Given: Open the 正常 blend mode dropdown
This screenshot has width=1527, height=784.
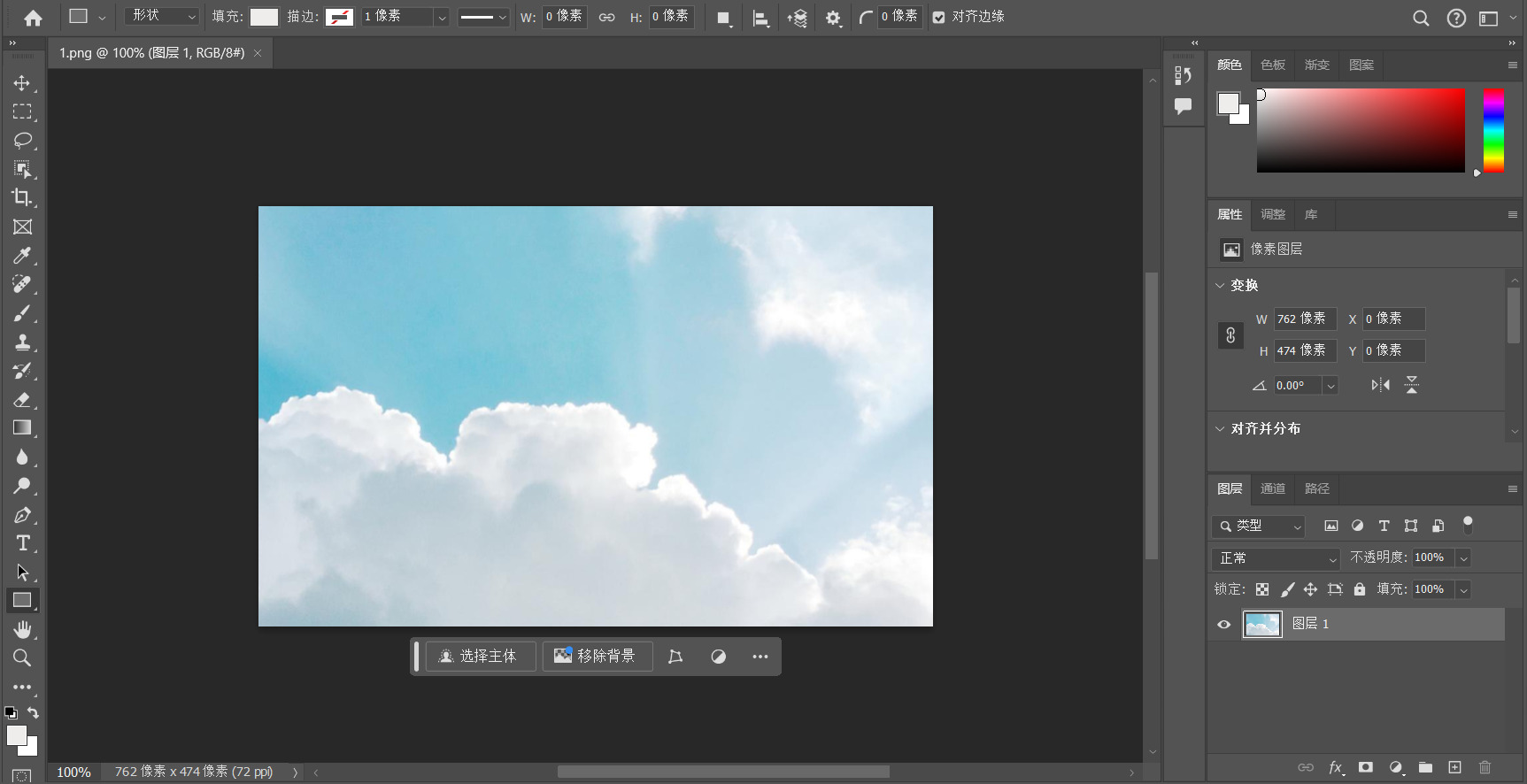Looking at the screenshot, I should [1276, 558].
